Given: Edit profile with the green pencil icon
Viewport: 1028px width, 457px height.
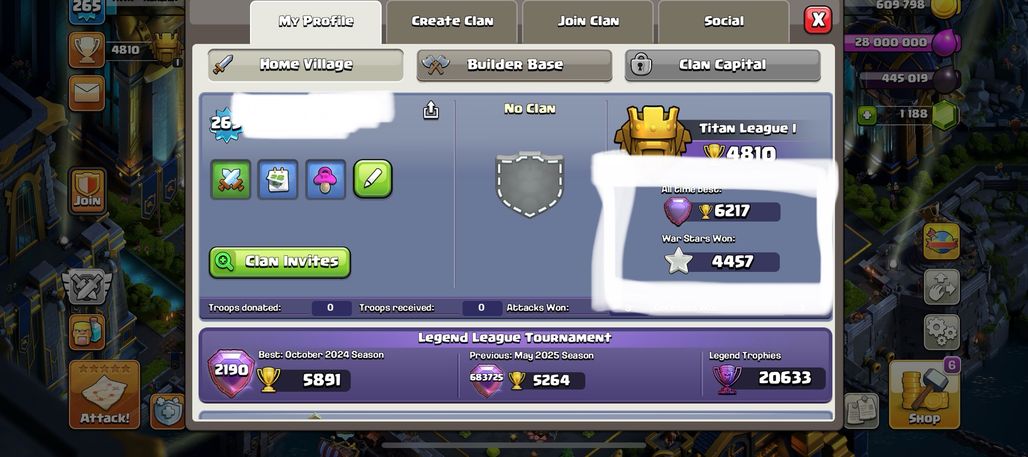Looking at the screenshot, I should [x=373, y=179].
